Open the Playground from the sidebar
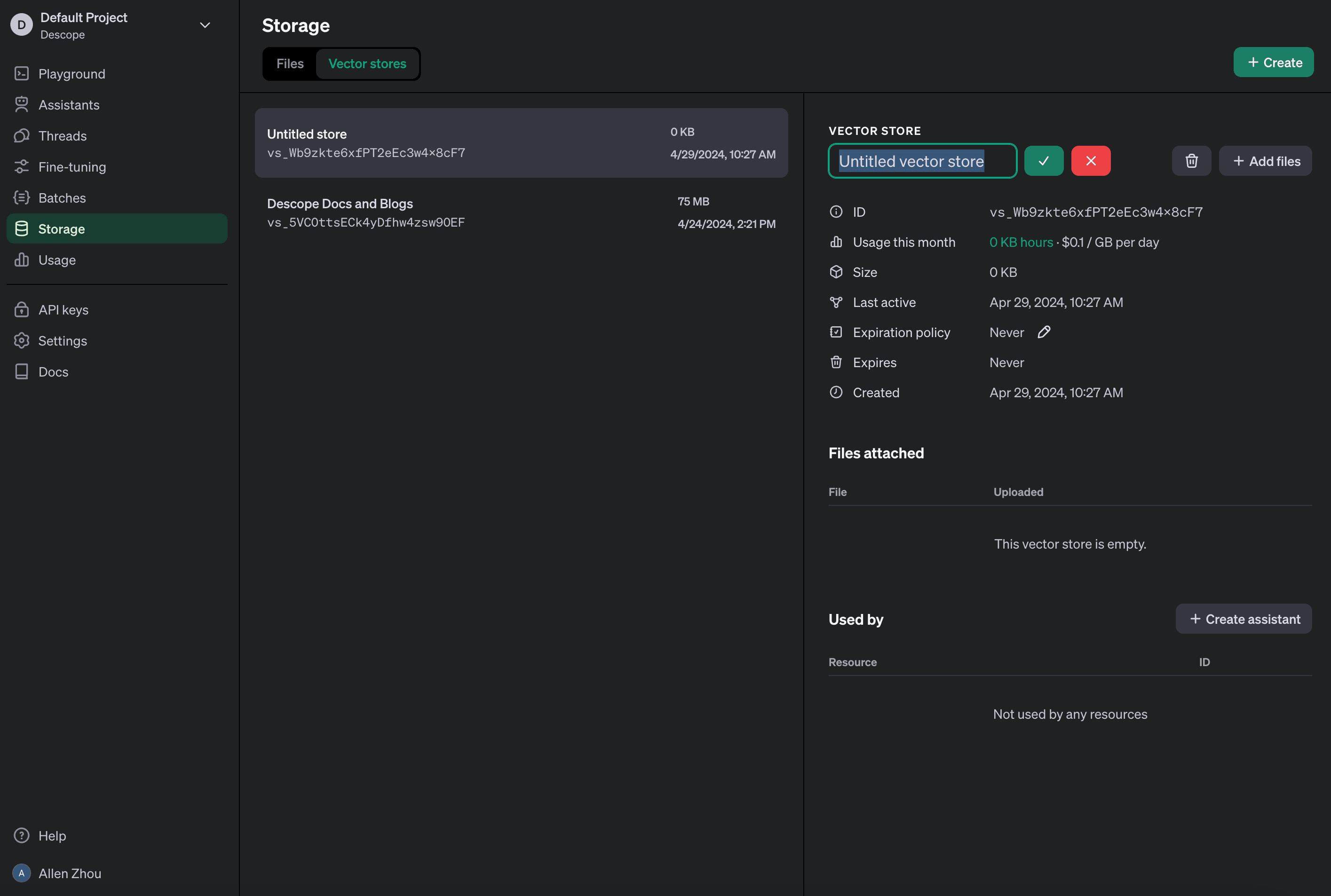1331x896 pixels. pos(71,74)
